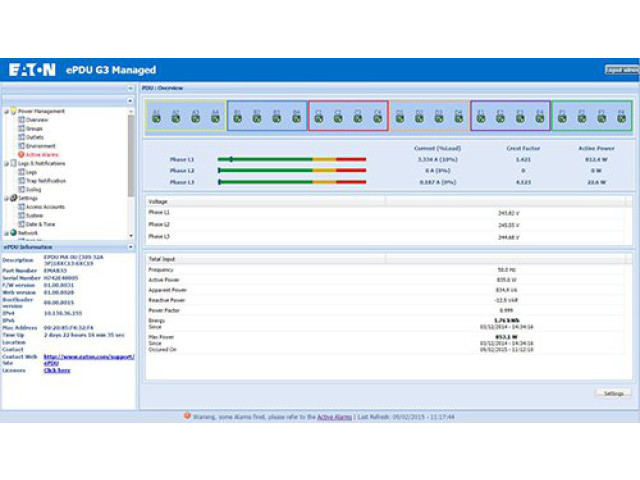640x480 pixels.
Task: Click the navigation tree vertical scrollbar
Action: click(x=131, y=155)
